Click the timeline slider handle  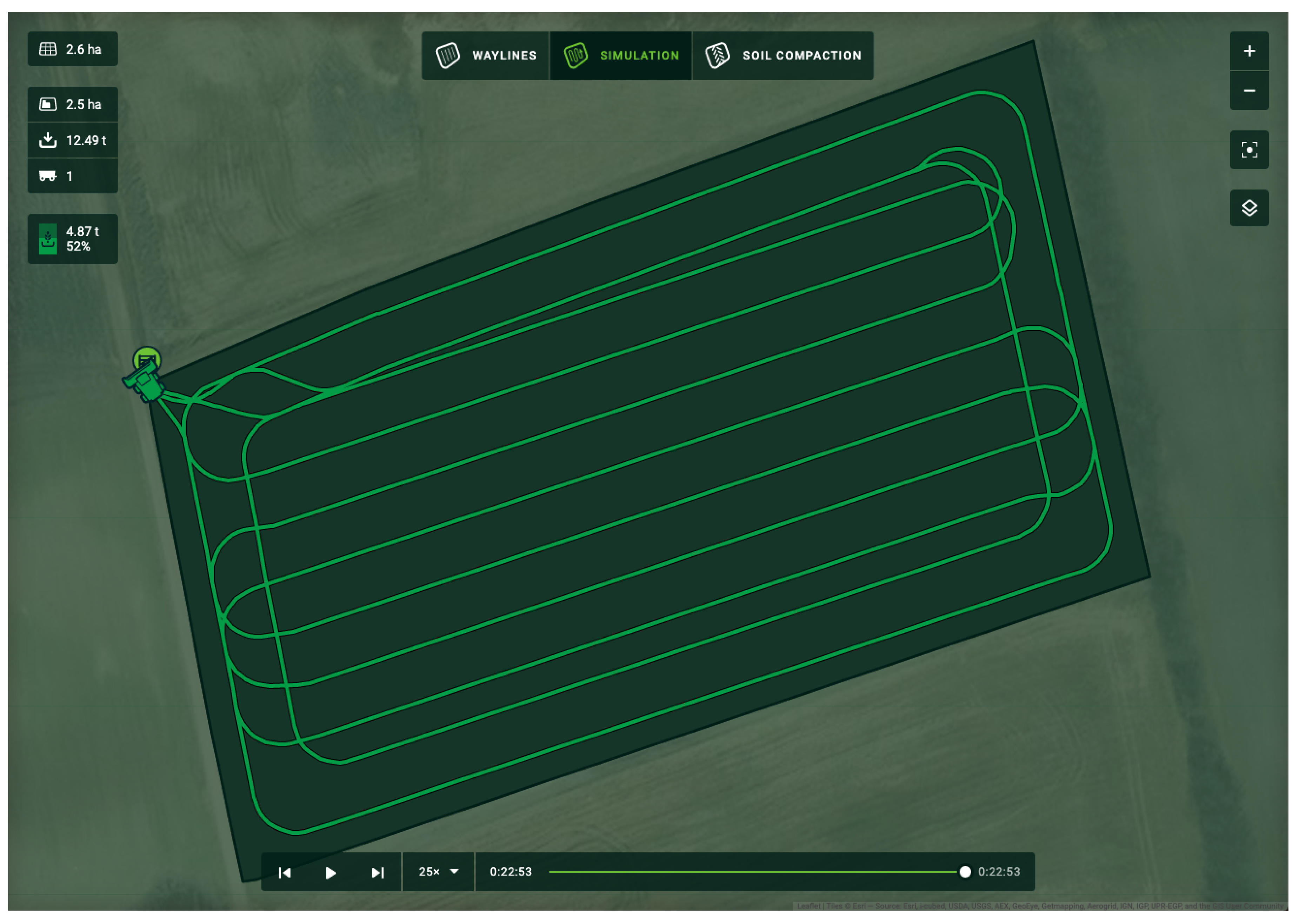(x=965, y=872)
